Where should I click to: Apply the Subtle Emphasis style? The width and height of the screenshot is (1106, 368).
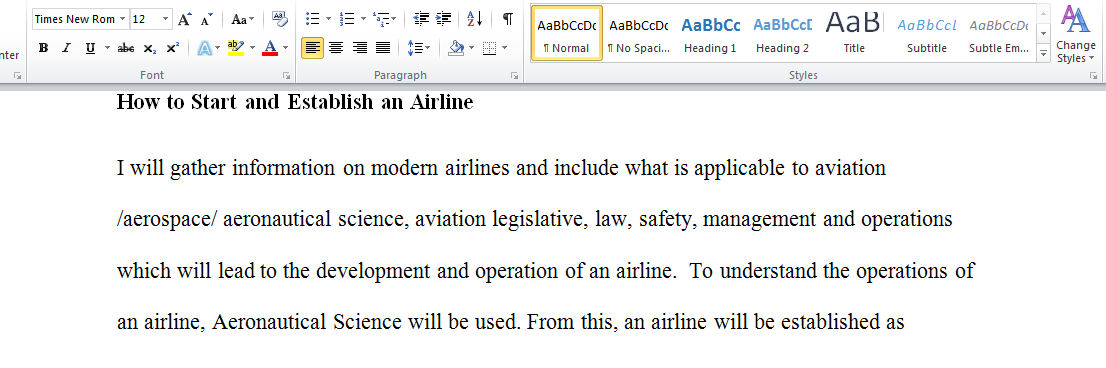tap(999, 33)
